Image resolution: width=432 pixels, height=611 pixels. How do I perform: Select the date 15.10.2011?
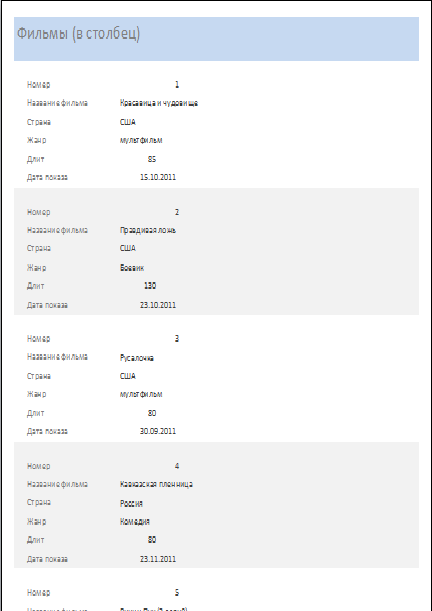tap(158, 177)
